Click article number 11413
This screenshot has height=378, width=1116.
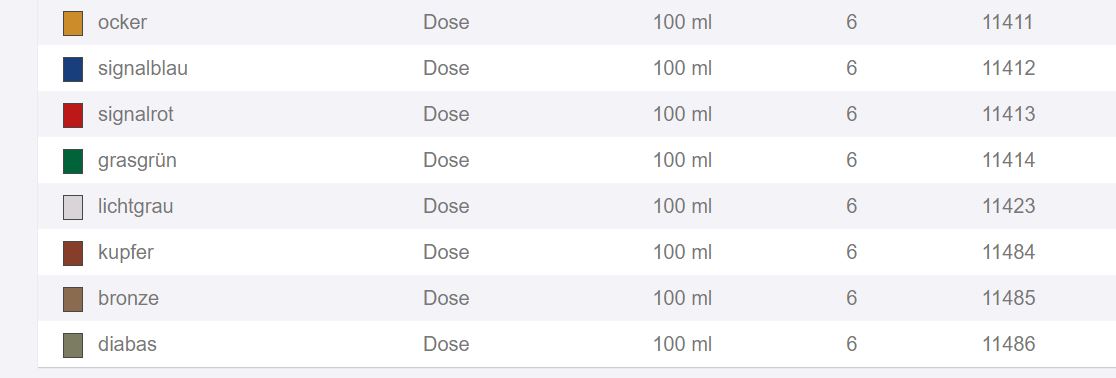(1009, 114)
